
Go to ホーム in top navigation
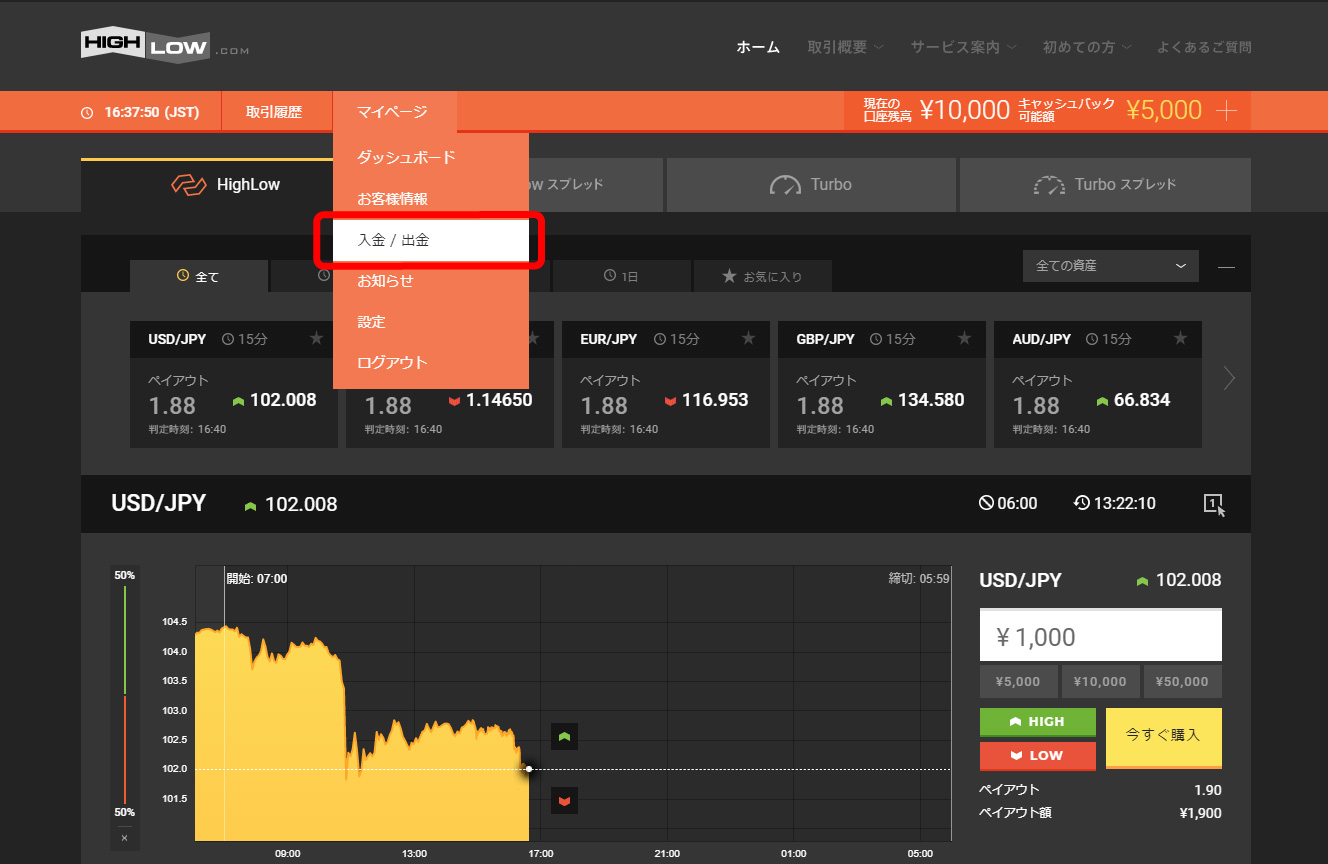click(758, 47)
